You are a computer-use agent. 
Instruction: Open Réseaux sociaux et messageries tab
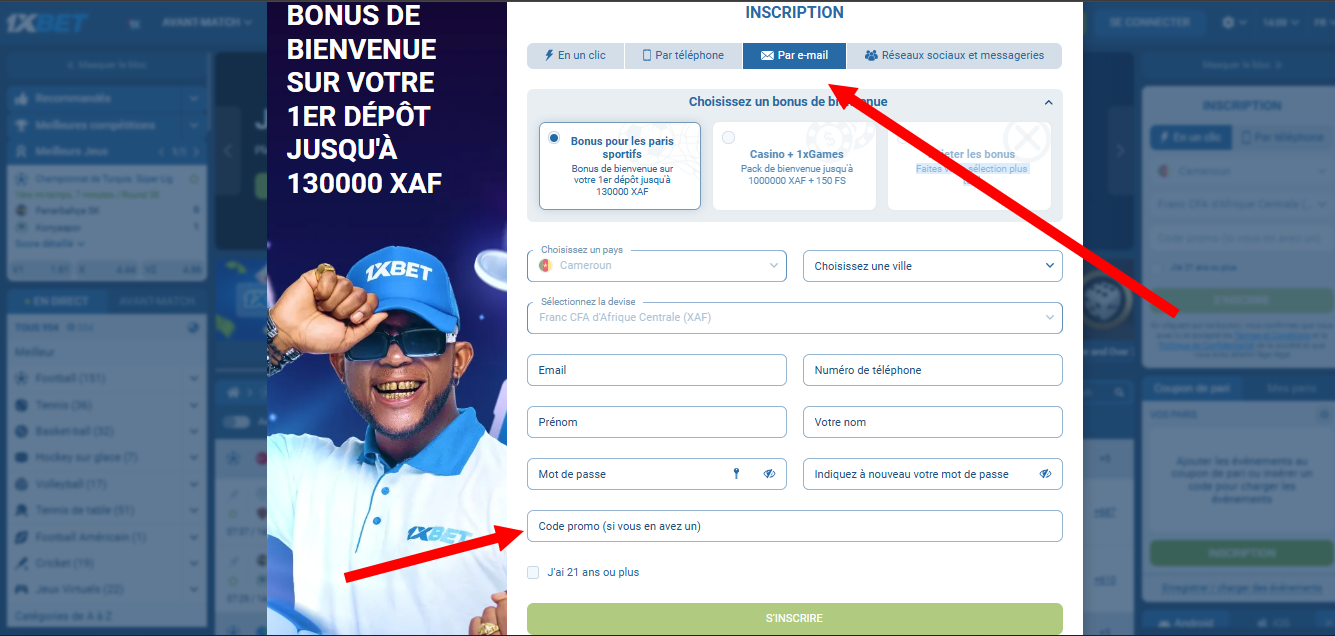click(x=953, y=56)
